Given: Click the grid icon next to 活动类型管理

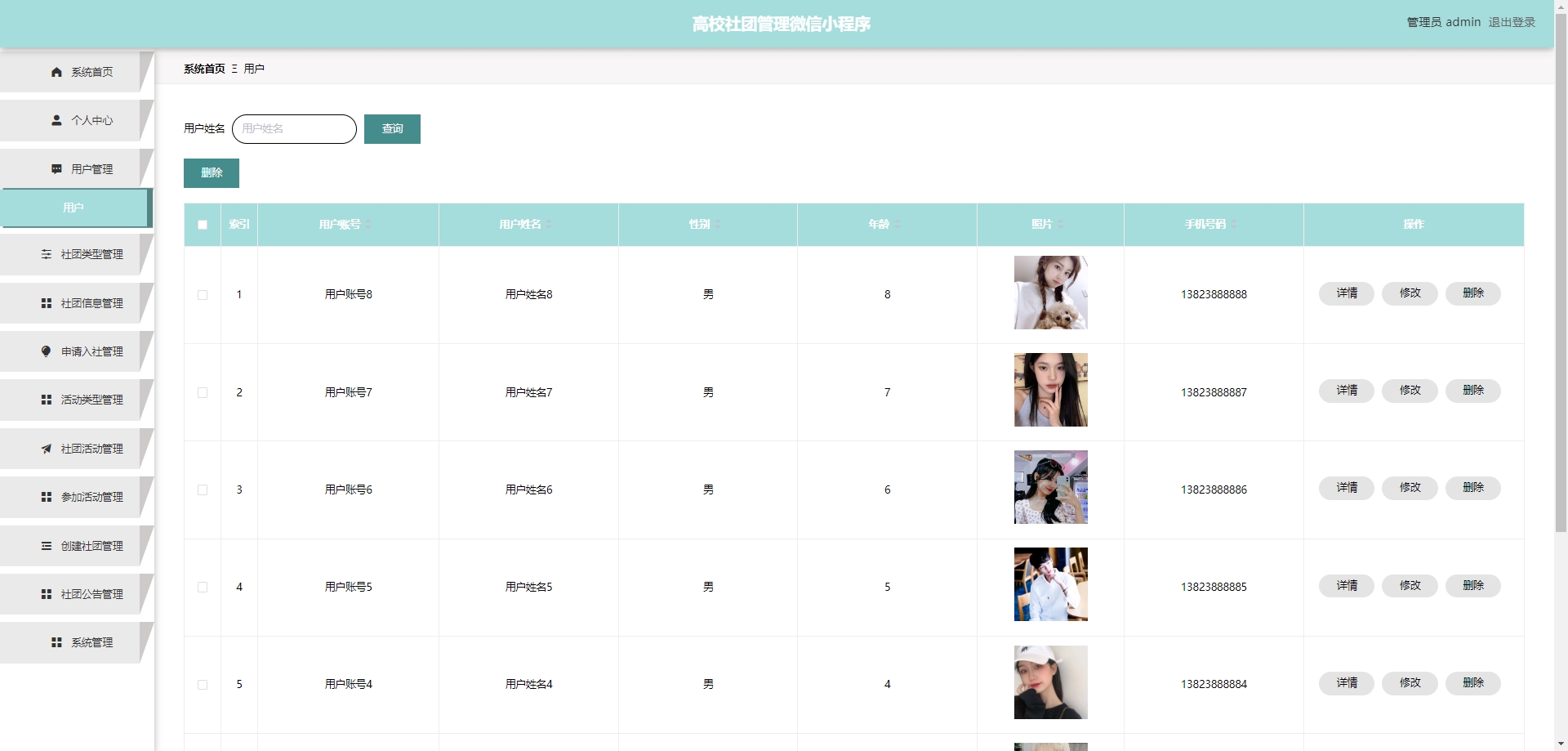Looking at the screenshot, I should point(47,400).
